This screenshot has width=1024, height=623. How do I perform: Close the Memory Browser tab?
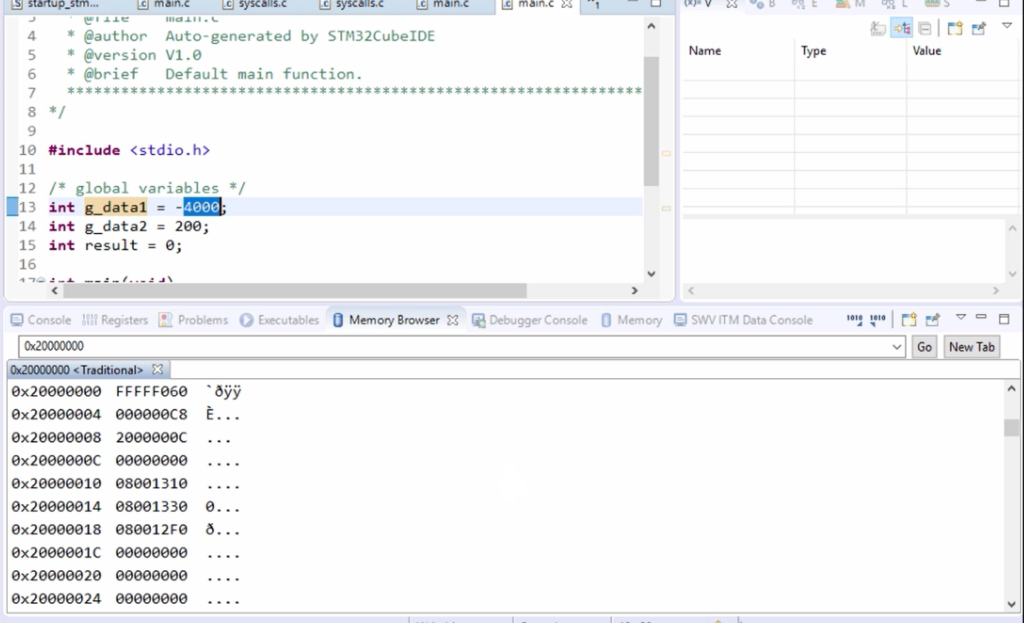453,320
